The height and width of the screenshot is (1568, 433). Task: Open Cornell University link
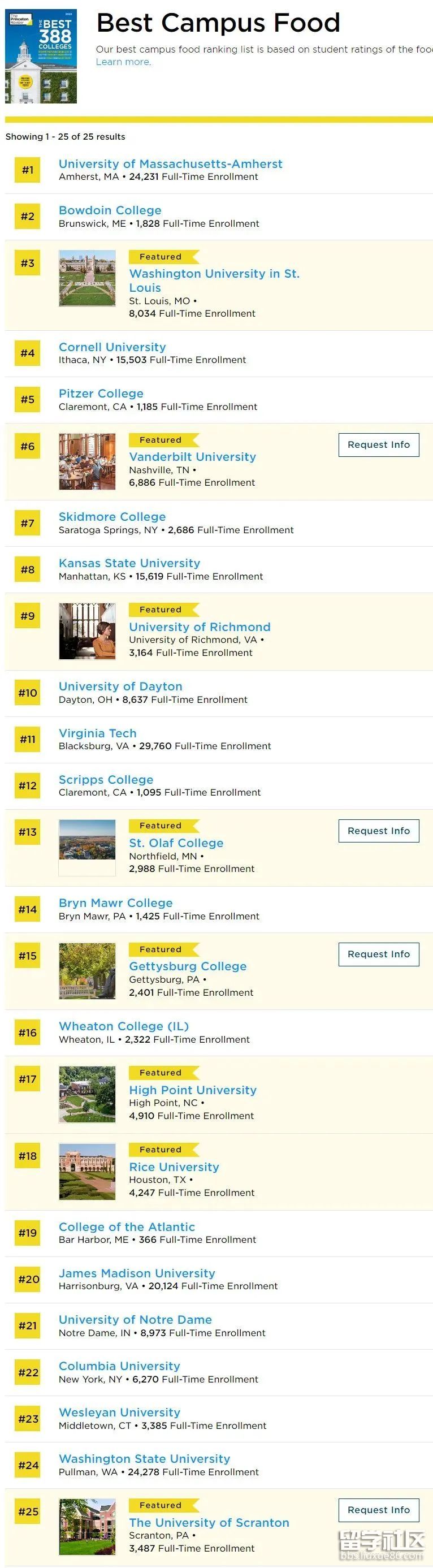pos(112,347)
